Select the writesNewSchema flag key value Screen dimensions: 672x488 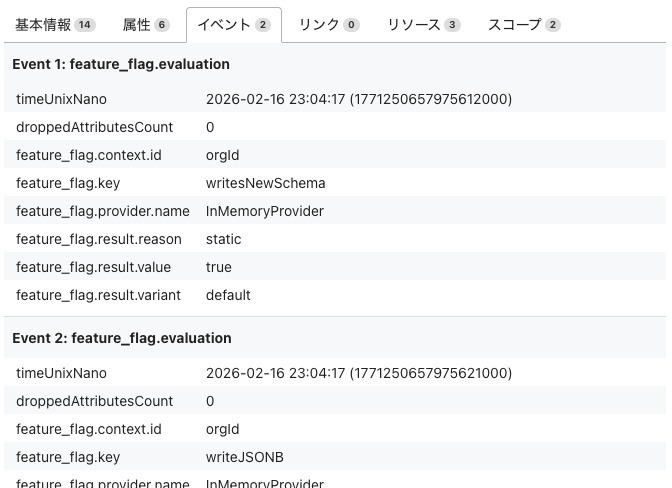point(265,183)
